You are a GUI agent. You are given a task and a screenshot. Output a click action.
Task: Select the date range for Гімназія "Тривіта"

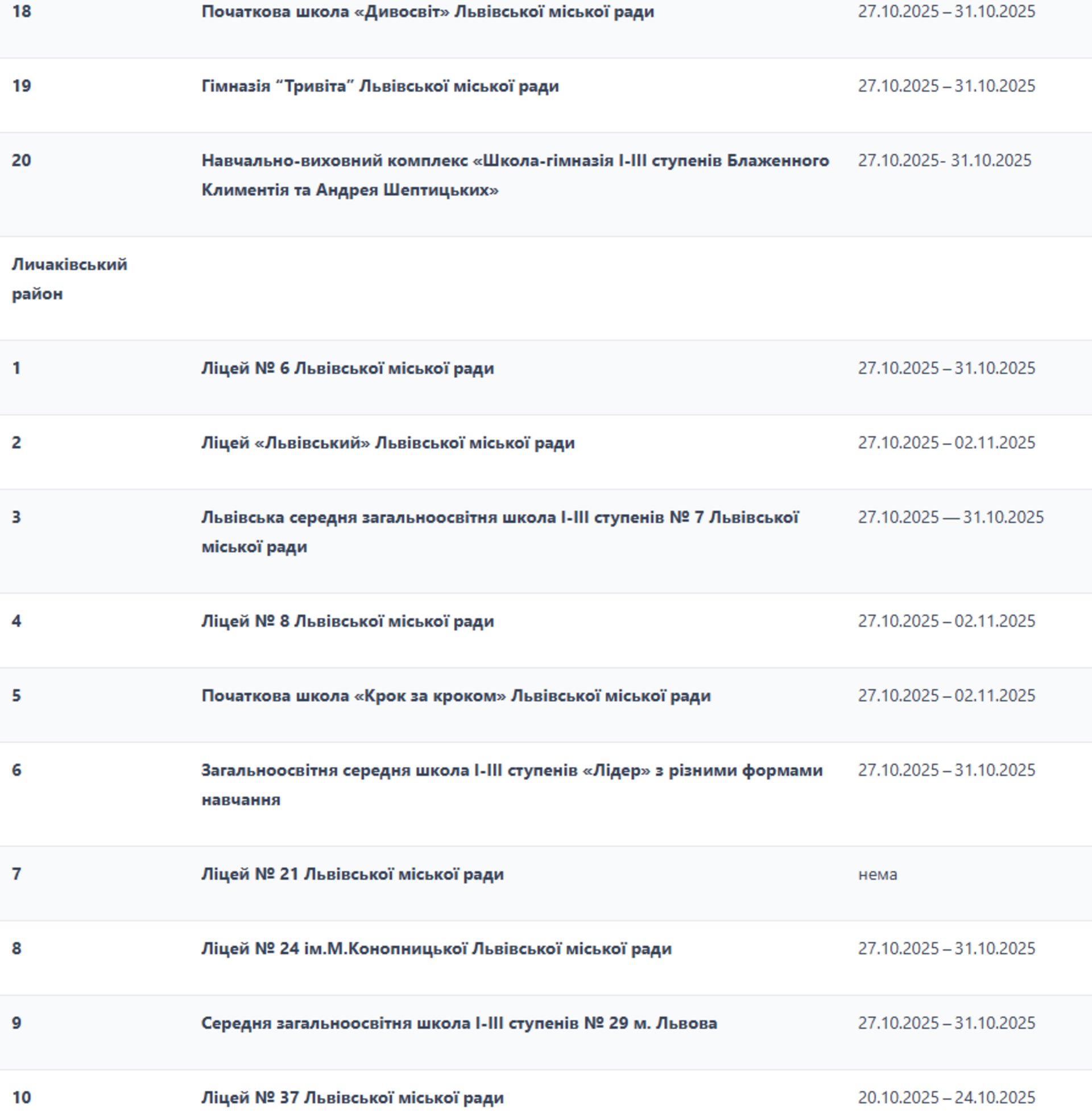click(x=946, y=86)
